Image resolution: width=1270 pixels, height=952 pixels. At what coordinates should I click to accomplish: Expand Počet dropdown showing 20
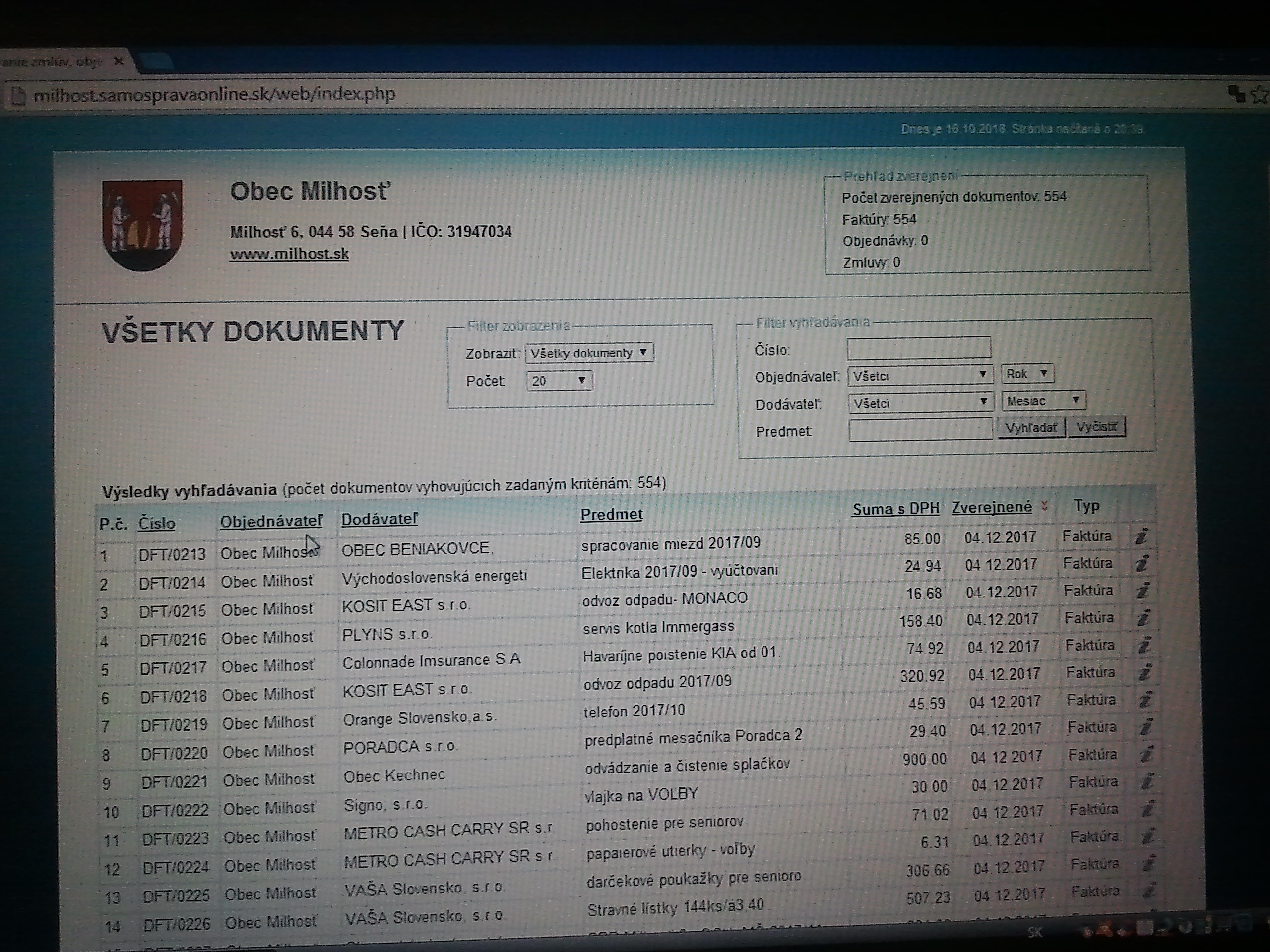coord(559,380)
